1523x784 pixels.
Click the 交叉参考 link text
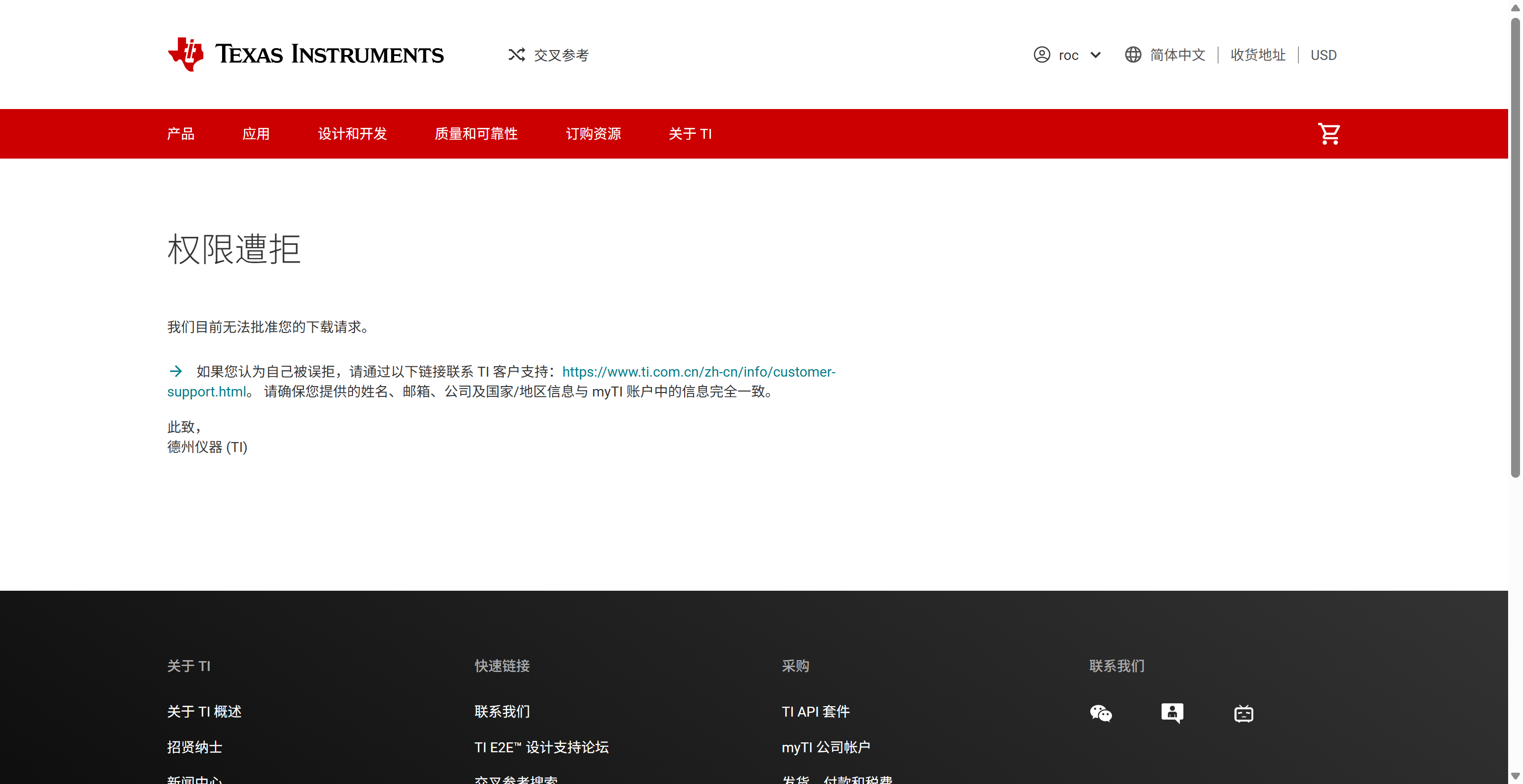tap(561, 55)
